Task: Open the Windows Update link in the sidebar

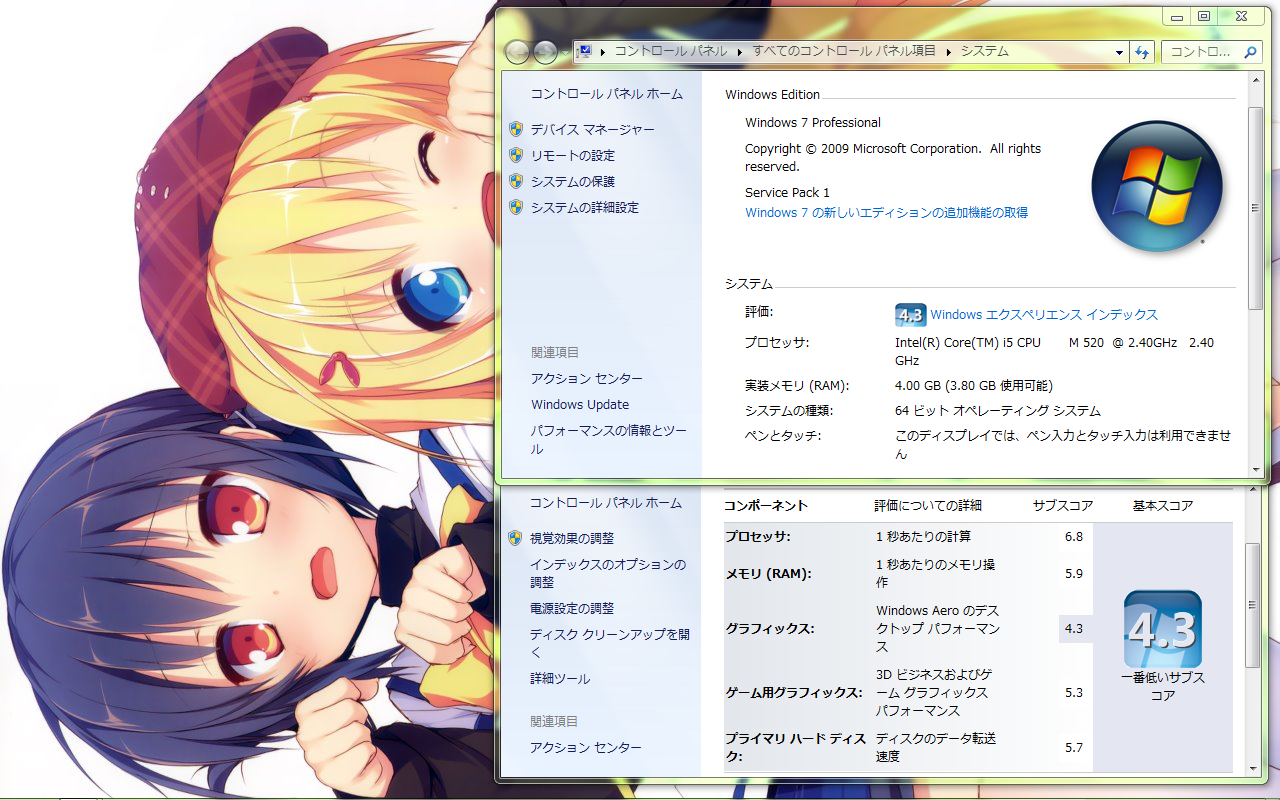Action: 580,405
